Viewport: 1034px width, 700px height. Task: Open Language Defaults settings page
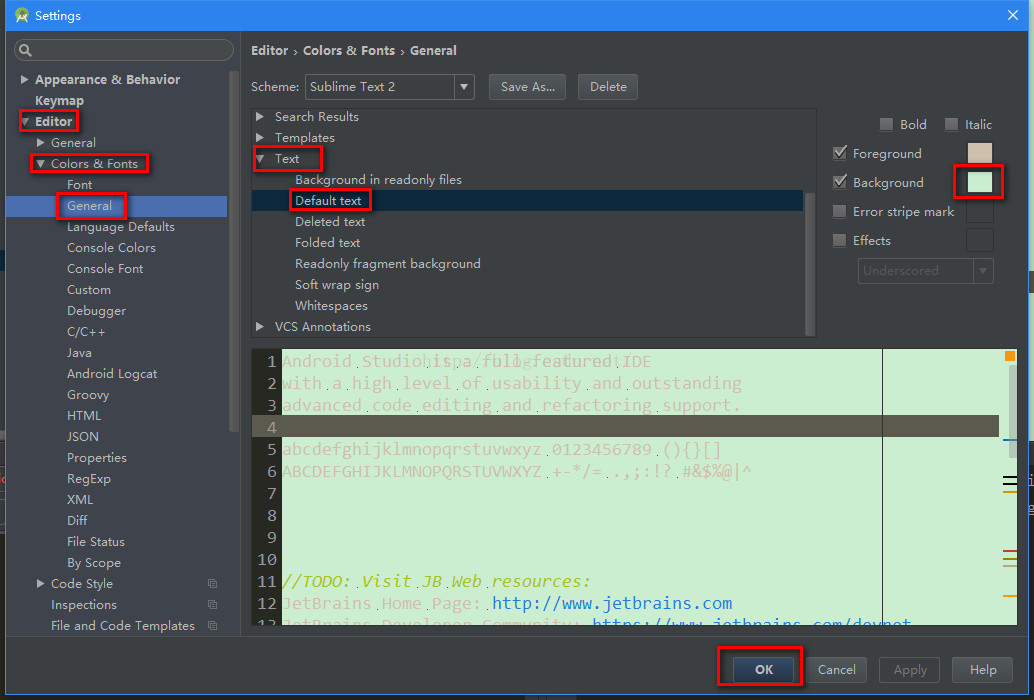coord(121,227)
